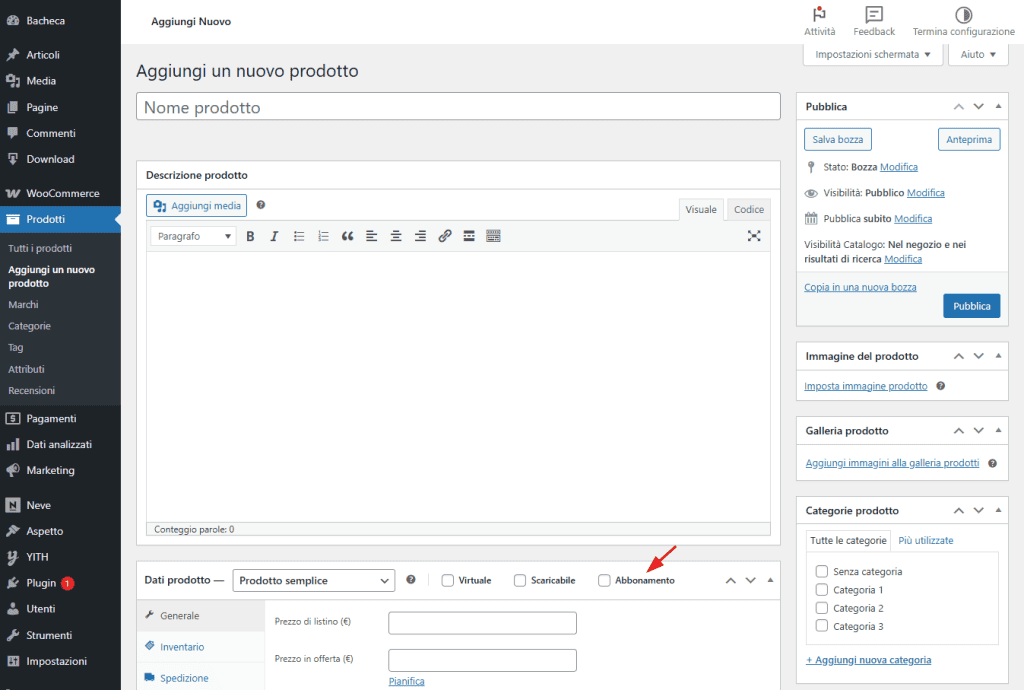Expand the Impostazioni schermata panel

(872, 54)
